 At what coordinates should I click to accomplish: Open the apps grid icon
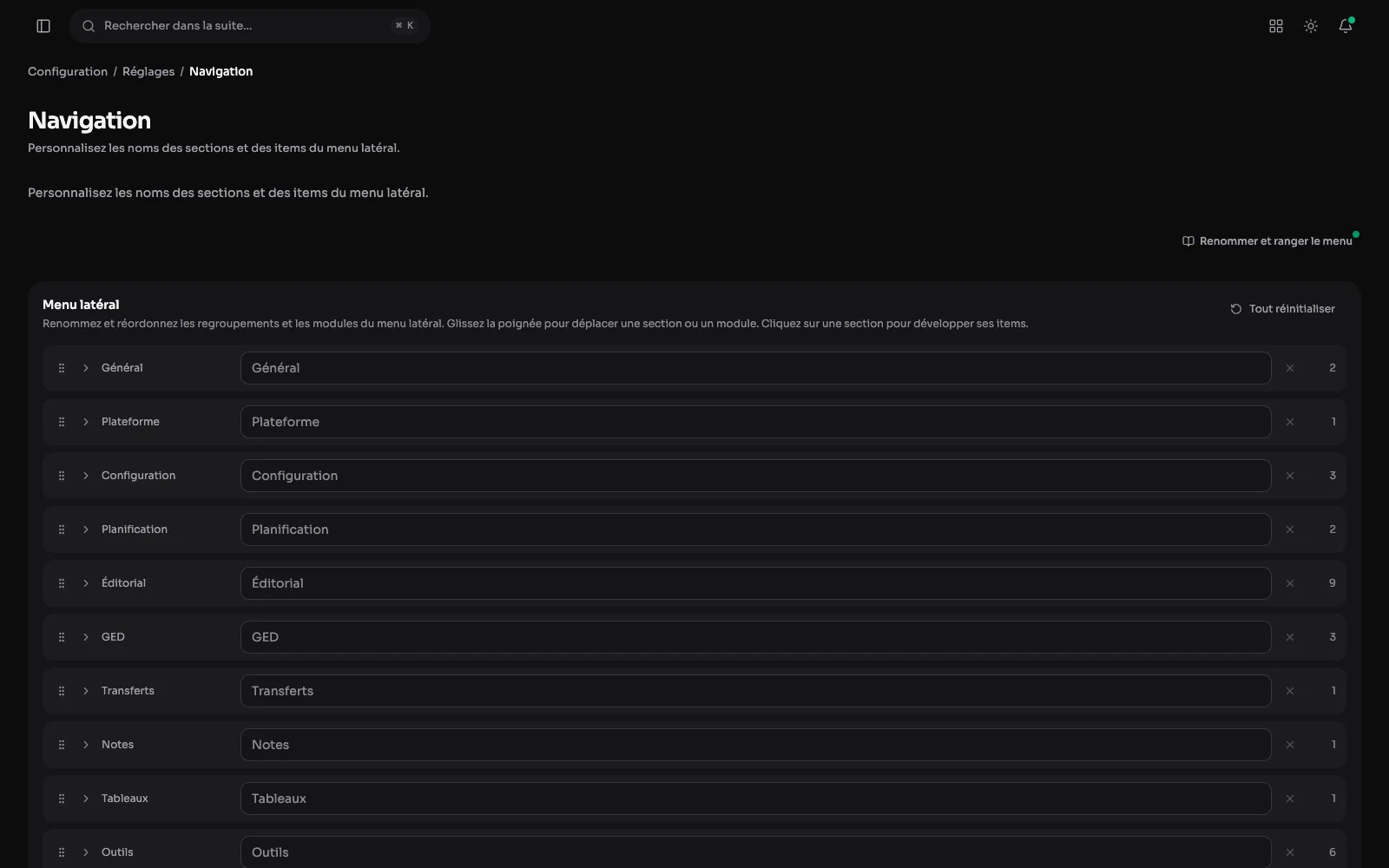point(1276,26)
